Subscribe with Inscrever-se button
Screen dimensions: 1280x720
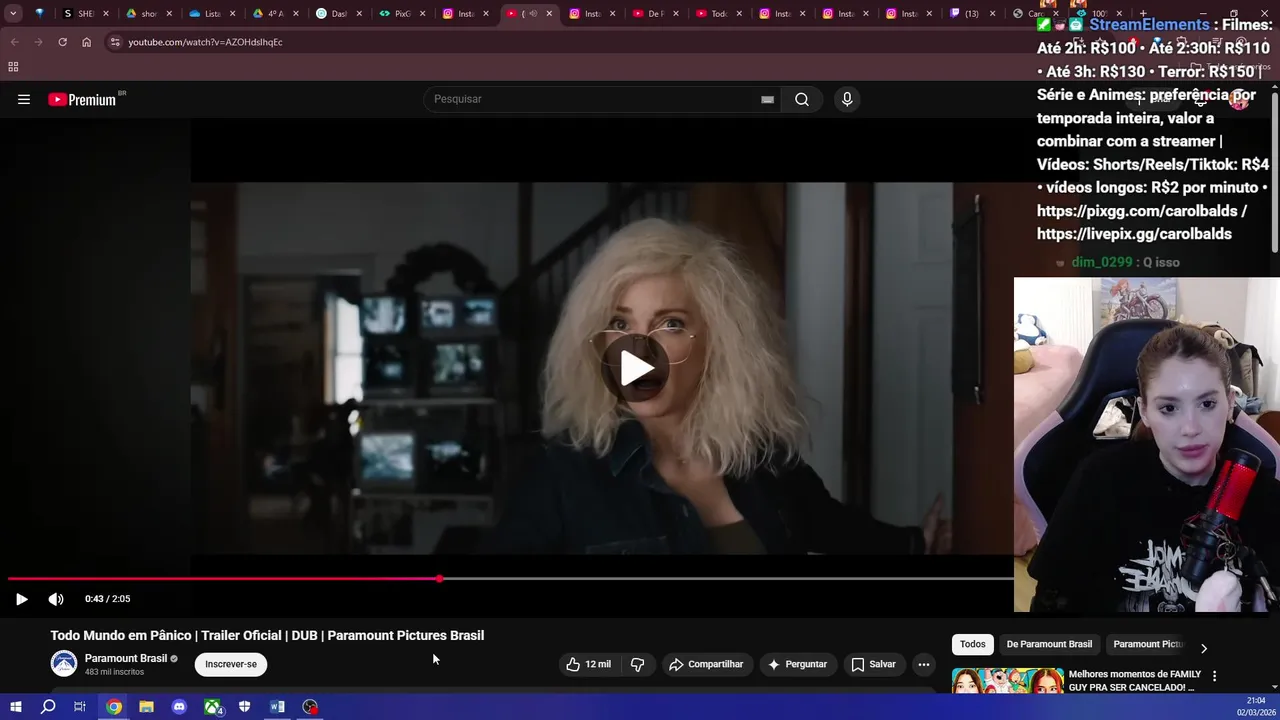[231, 664]
